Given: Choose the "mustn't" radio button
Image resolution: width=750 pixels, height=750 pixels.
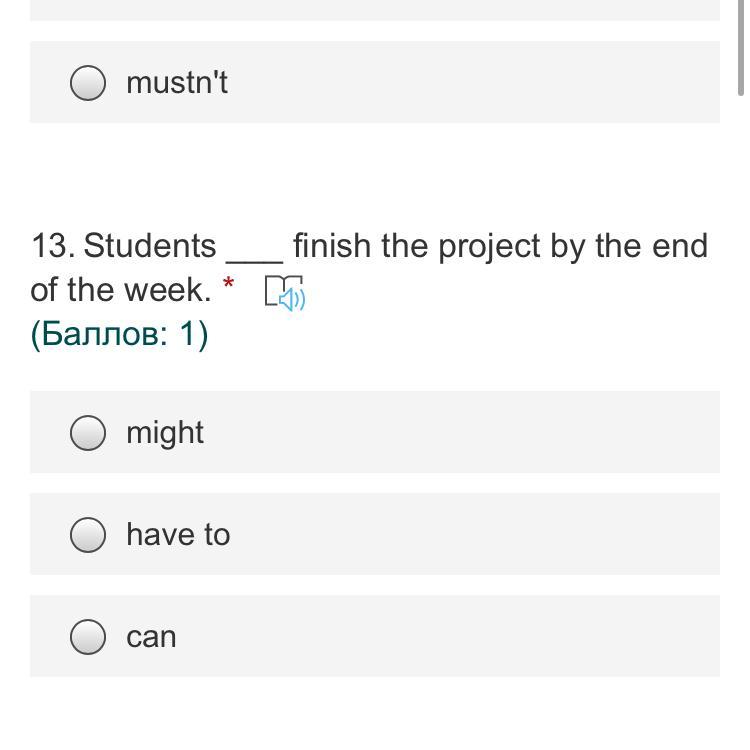Looking at the screenshot, I should tap(88, 83).
